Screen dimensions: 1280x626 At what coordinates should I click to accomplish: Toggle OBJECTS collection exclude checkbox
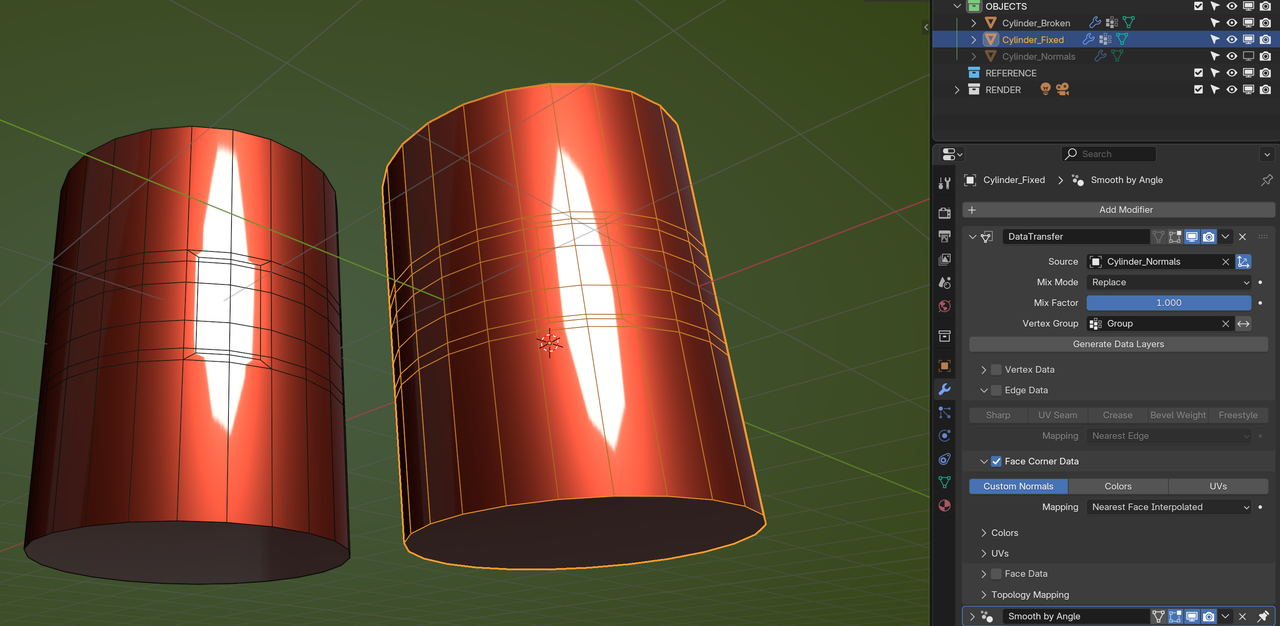[1199, 6]
